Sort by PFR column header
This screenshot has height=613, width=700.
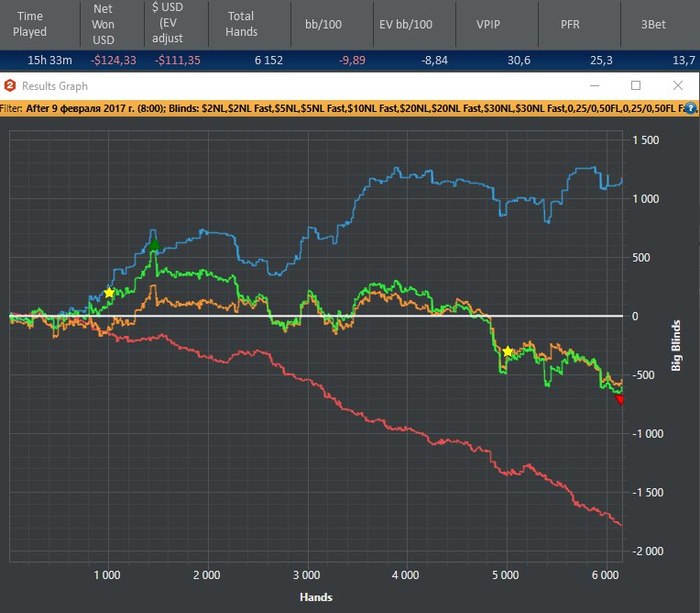coord(570,25)
